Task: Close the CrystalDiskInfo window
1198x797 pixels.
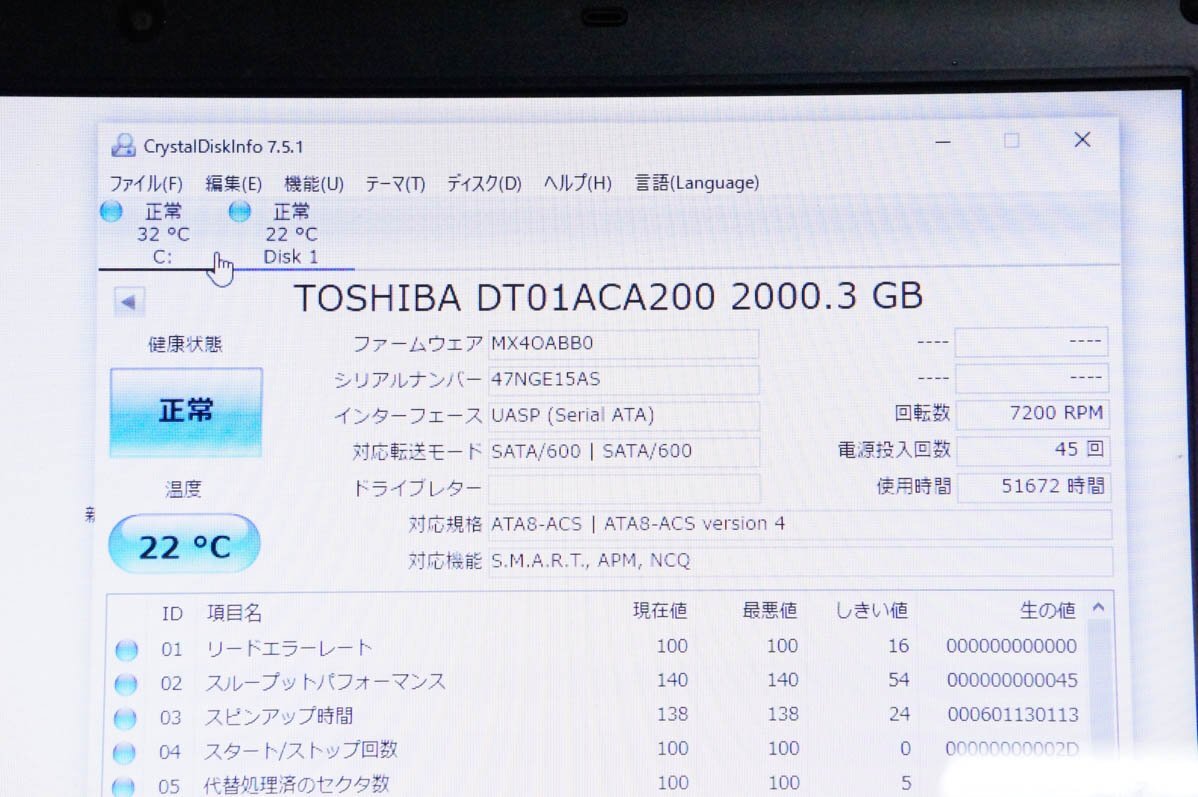Action: pyautogui.click(x=1082, y=140)
